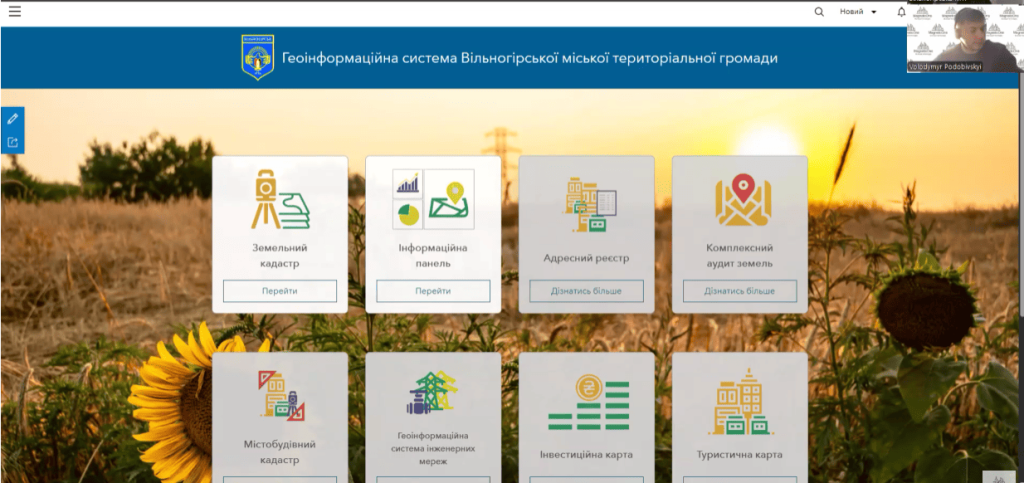Click the edit pencil icon
Image resolution: width=1024 pixels, height=483 pixels.
(12, 119)
